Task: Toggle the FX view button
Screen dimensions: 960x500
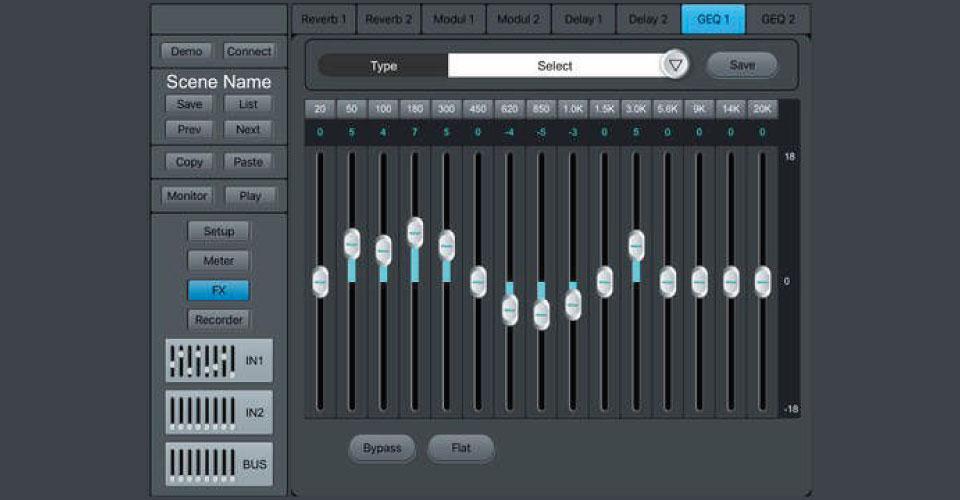Action: [x=218, y=290]
